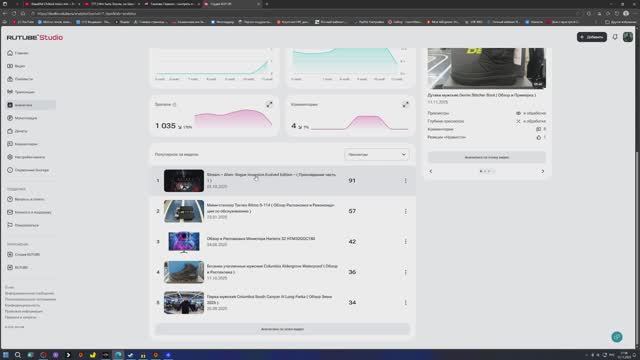The image size is (640, 360).
Task: Open three-dot menu for video with 36 views
Action: (x=405, y=272)
